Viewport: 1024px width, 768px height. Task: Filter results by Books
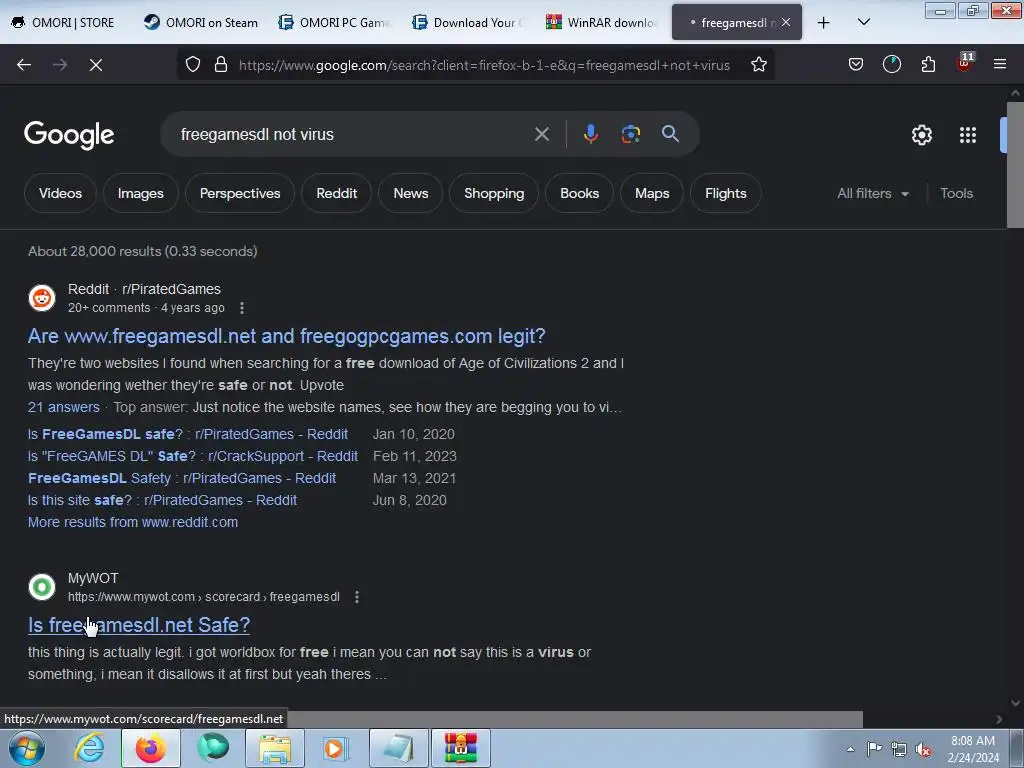tap(579, 193)
